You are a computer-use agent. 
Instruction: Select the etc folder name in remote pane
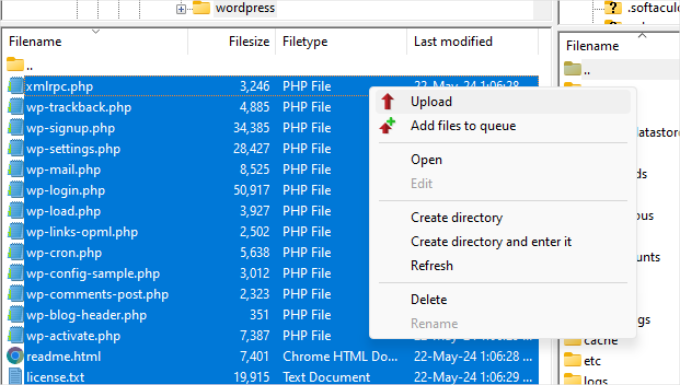click(592, 361)
